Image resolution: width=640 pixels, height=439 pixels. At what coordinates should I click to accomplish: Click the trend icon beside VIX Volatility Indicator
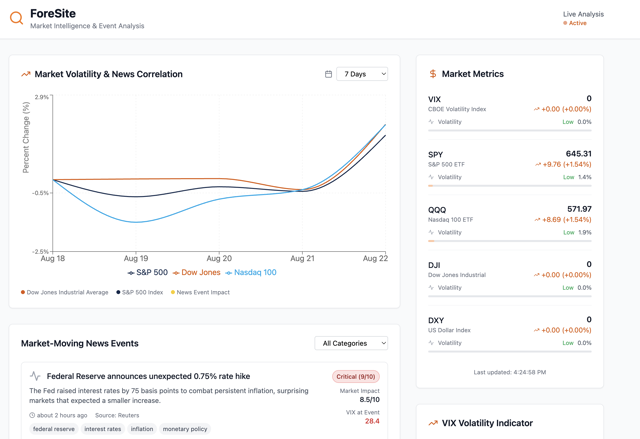pyautogui.click(x=433, y=423)
